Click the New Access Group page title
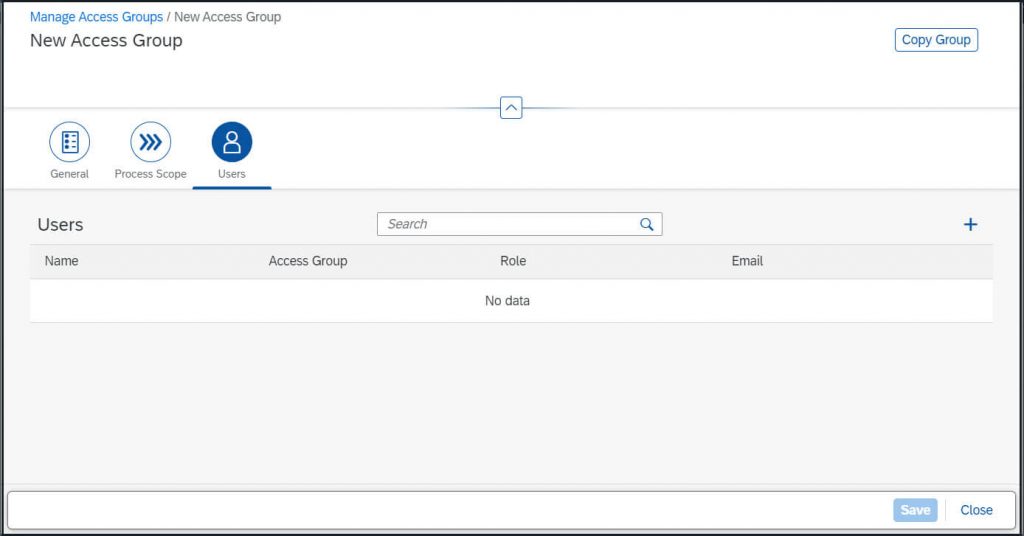The image size is (1024, 536). pos(106,40)
